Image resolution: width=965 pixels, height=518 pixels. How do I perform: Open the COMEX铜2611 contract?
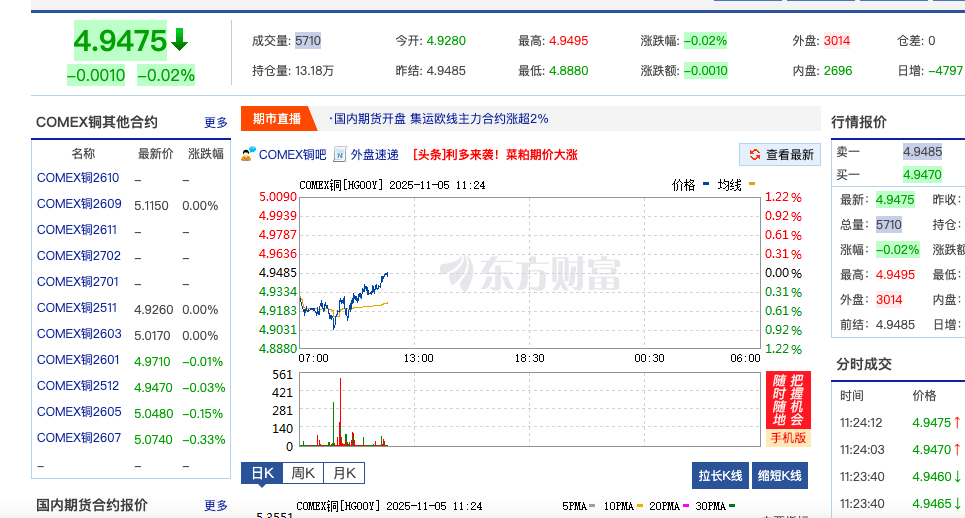point(77,229)
